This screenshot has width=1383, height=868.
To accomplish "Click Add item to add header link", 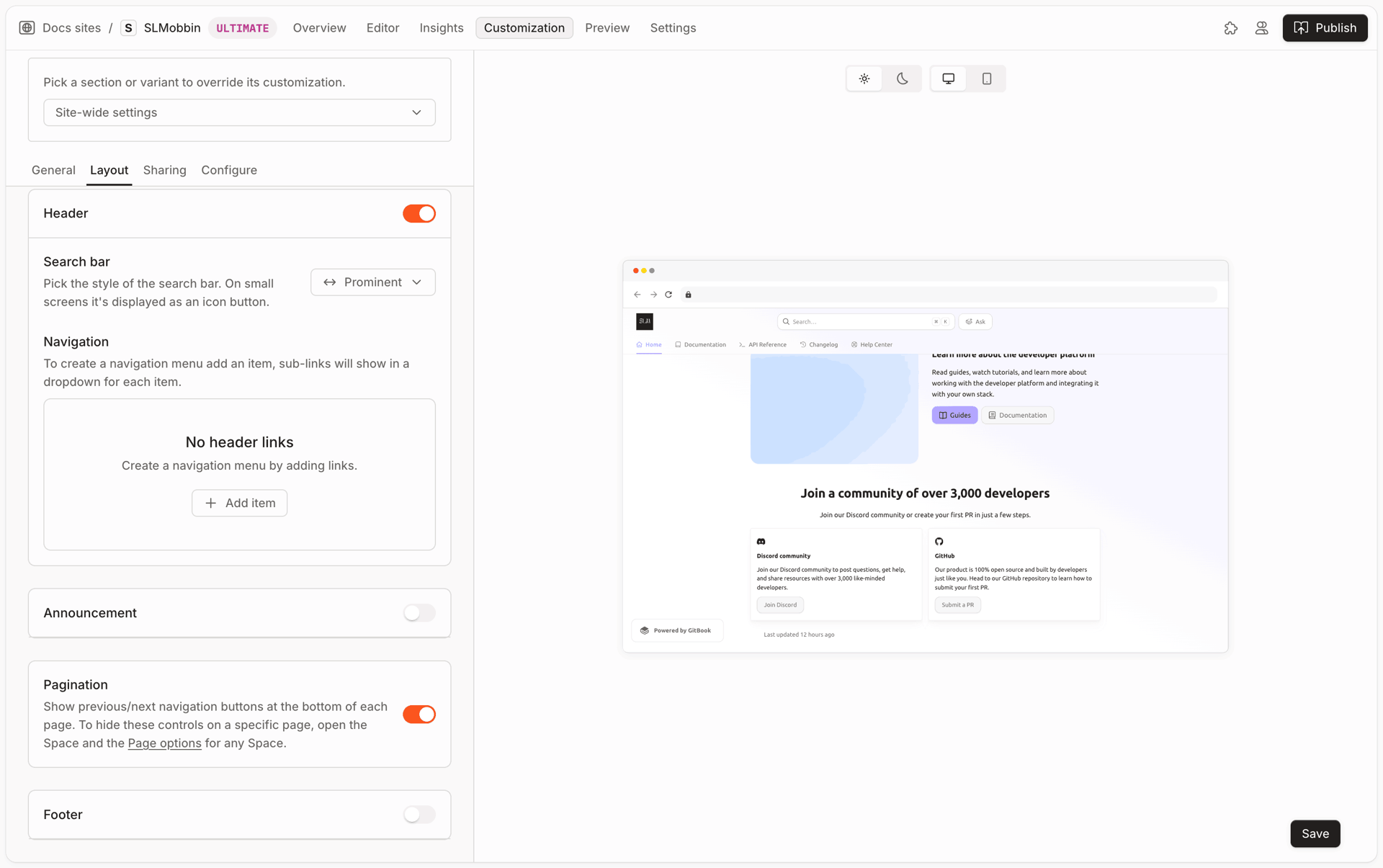I will [239, 503].
